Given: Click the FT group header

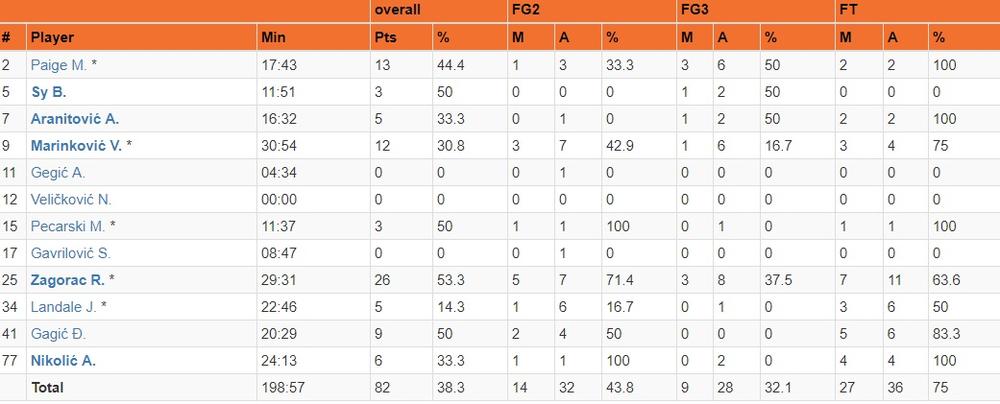Looking at the screenshot, I should pos(848,10).
